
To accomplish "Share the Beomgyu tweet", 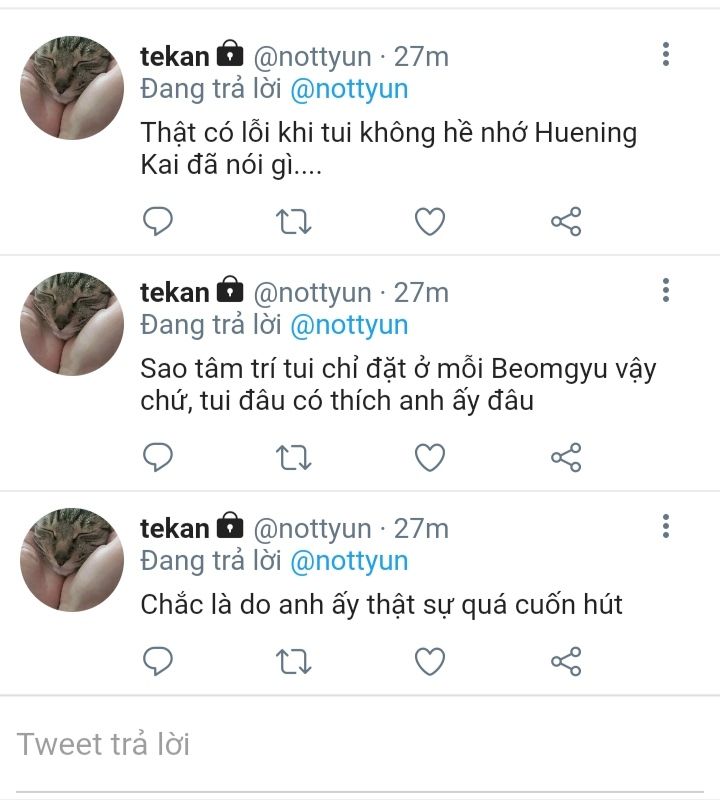I will click(566, 457).
